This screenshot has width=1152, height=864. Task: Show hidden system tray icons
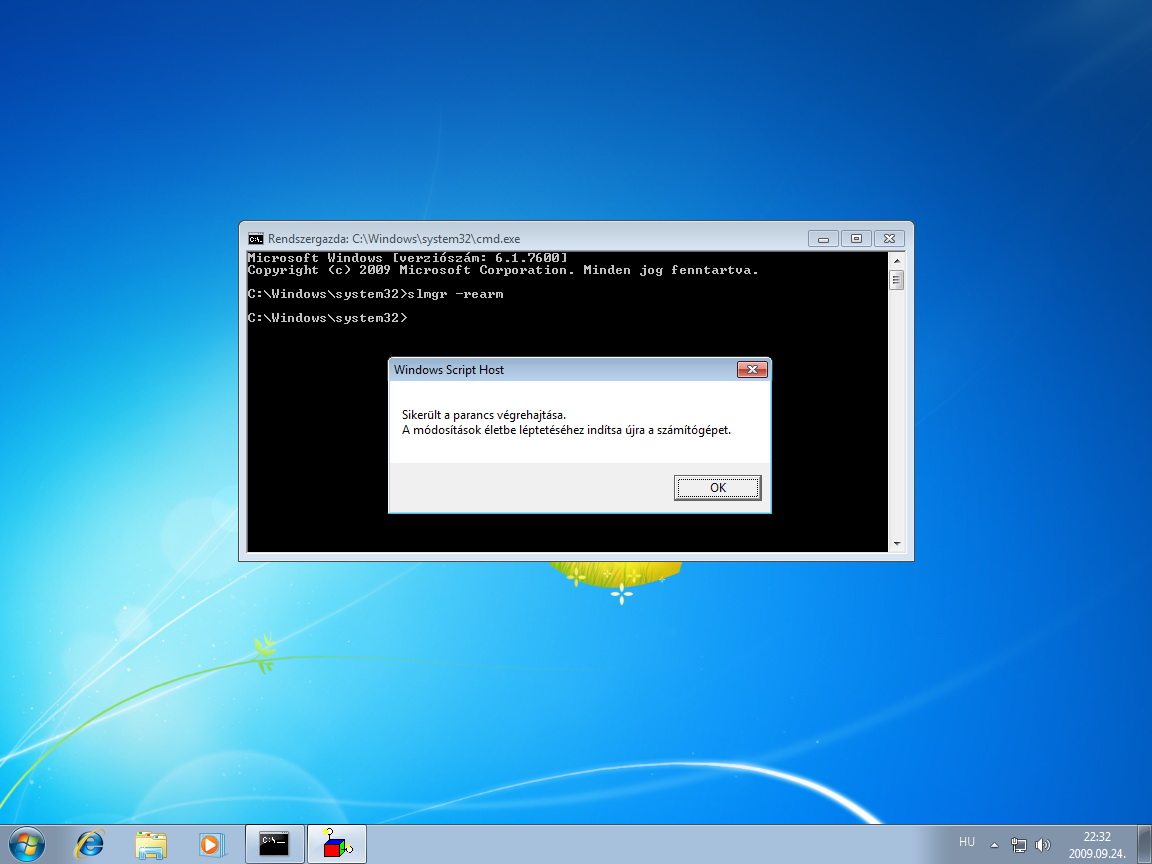click(994, 844)
